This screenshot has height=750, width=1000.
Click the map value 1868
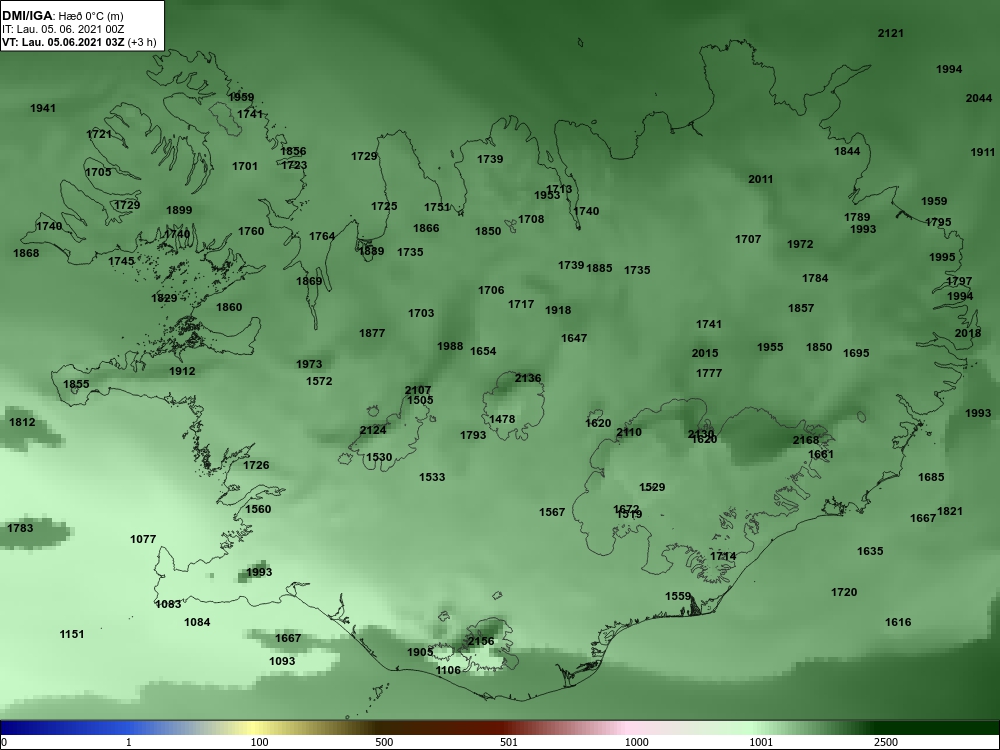point(26,254)
